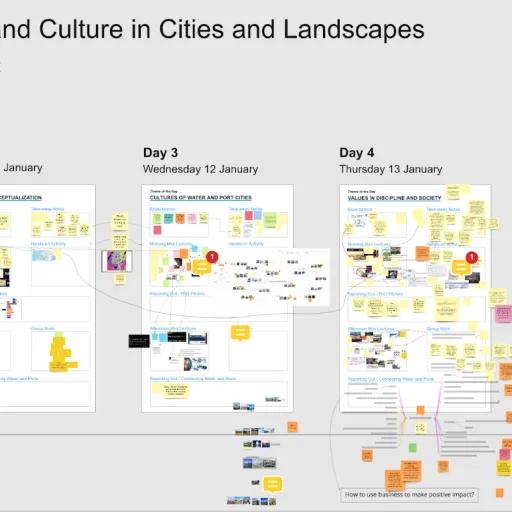512x512 pixels.
Task: Select the Day 4 heading
Action: [x=357, y=153]
